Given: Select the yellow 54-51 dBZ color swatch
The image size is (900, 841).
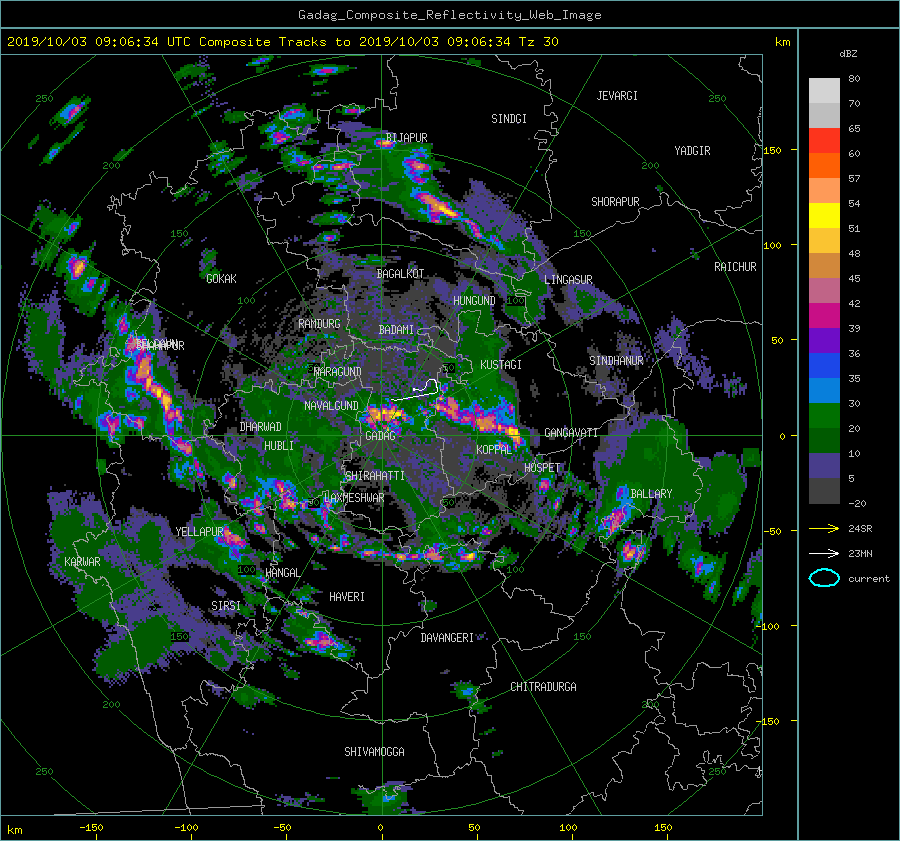Looking at the screenshot, I should [x=824, y=215].
